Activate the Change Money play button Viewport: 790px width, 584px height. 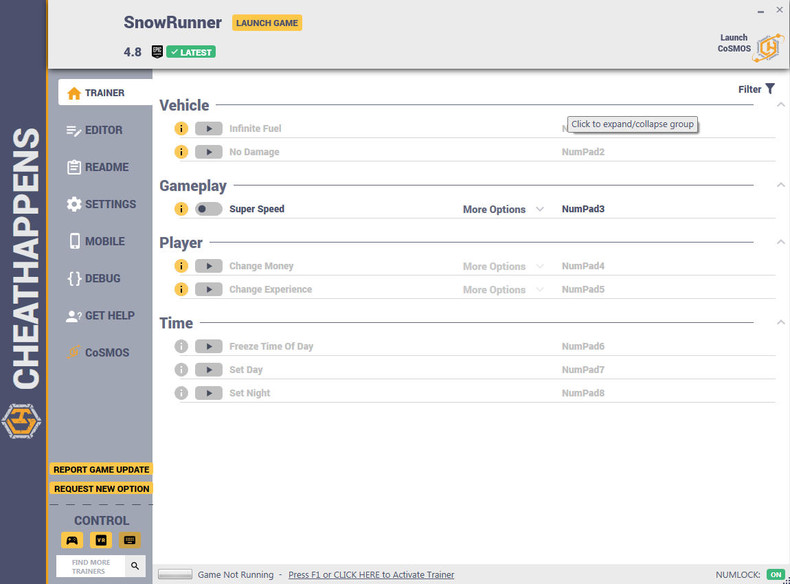tap(209, 266)
